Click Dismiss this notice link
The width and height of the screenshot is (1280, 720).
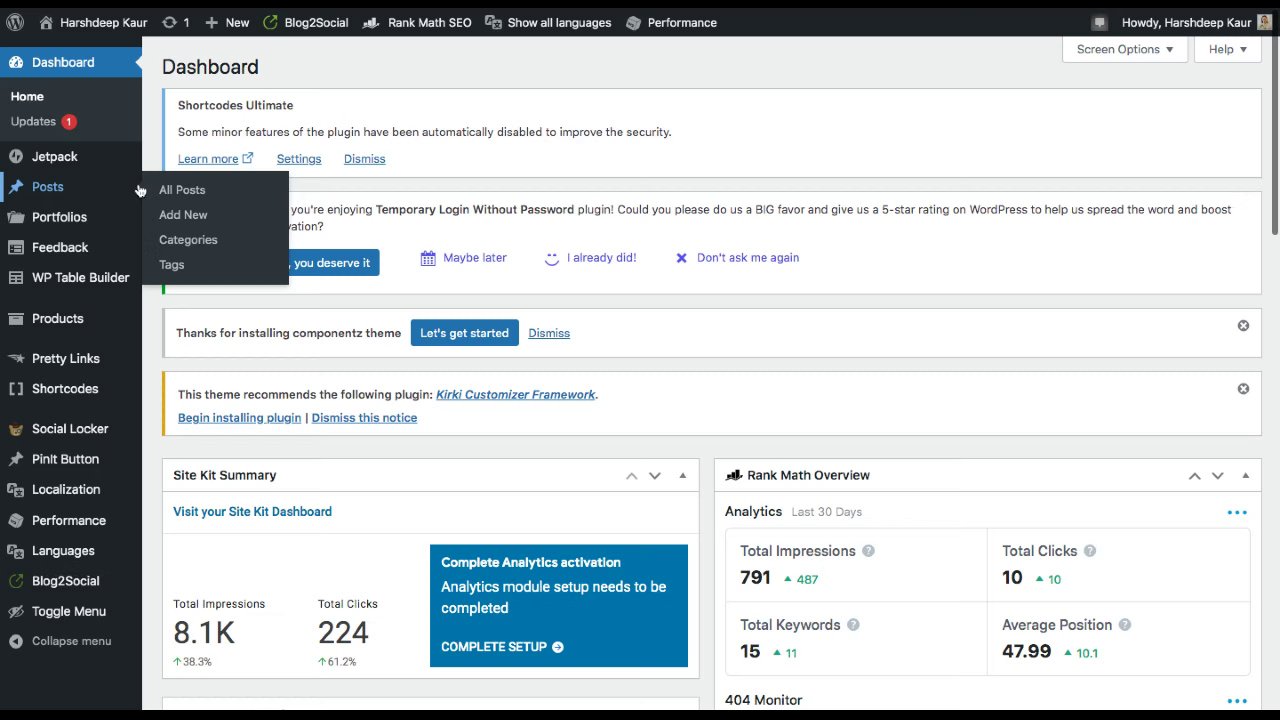(364, 418)
